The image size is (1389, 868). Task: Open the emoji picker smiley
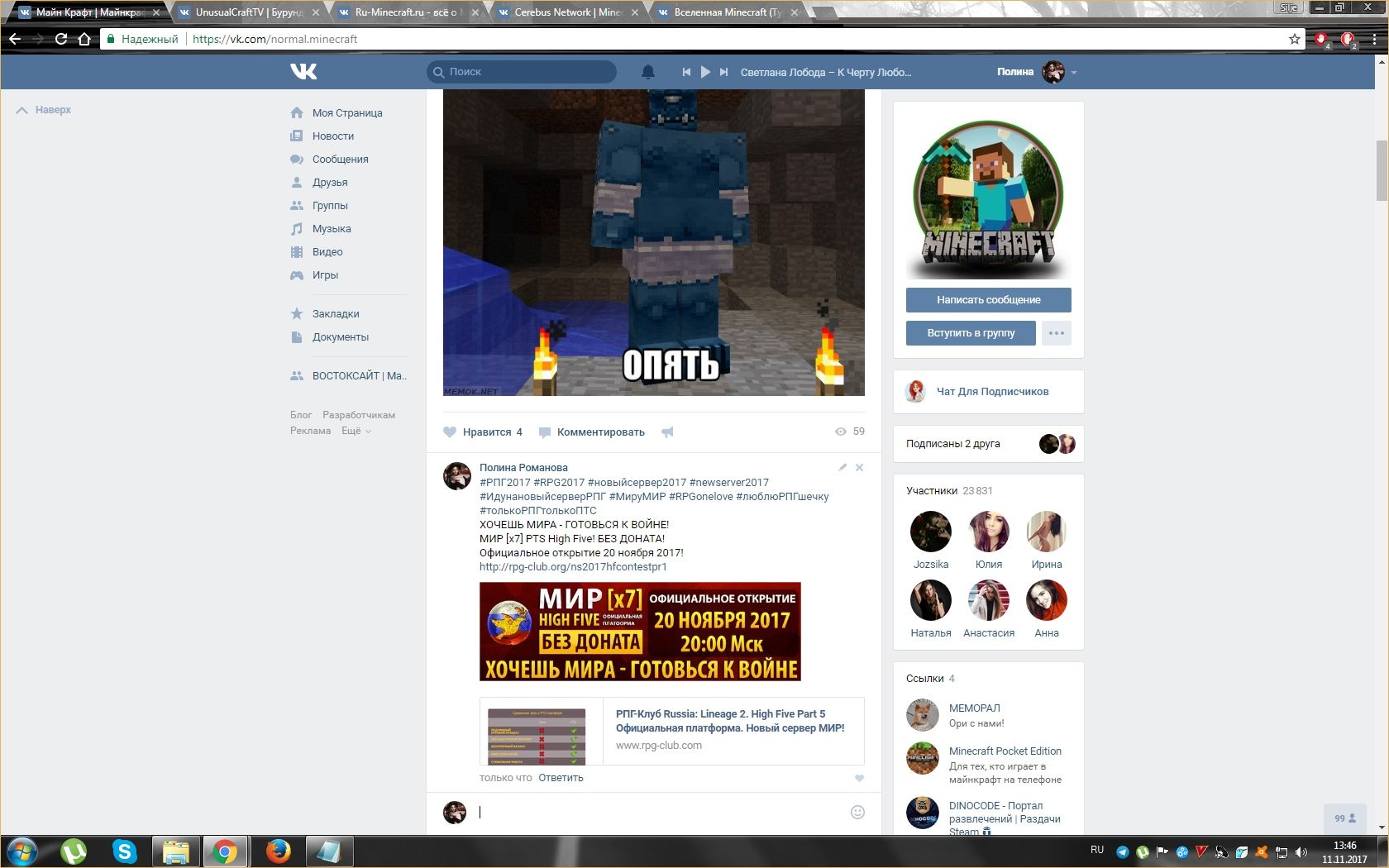click(857, 812)
